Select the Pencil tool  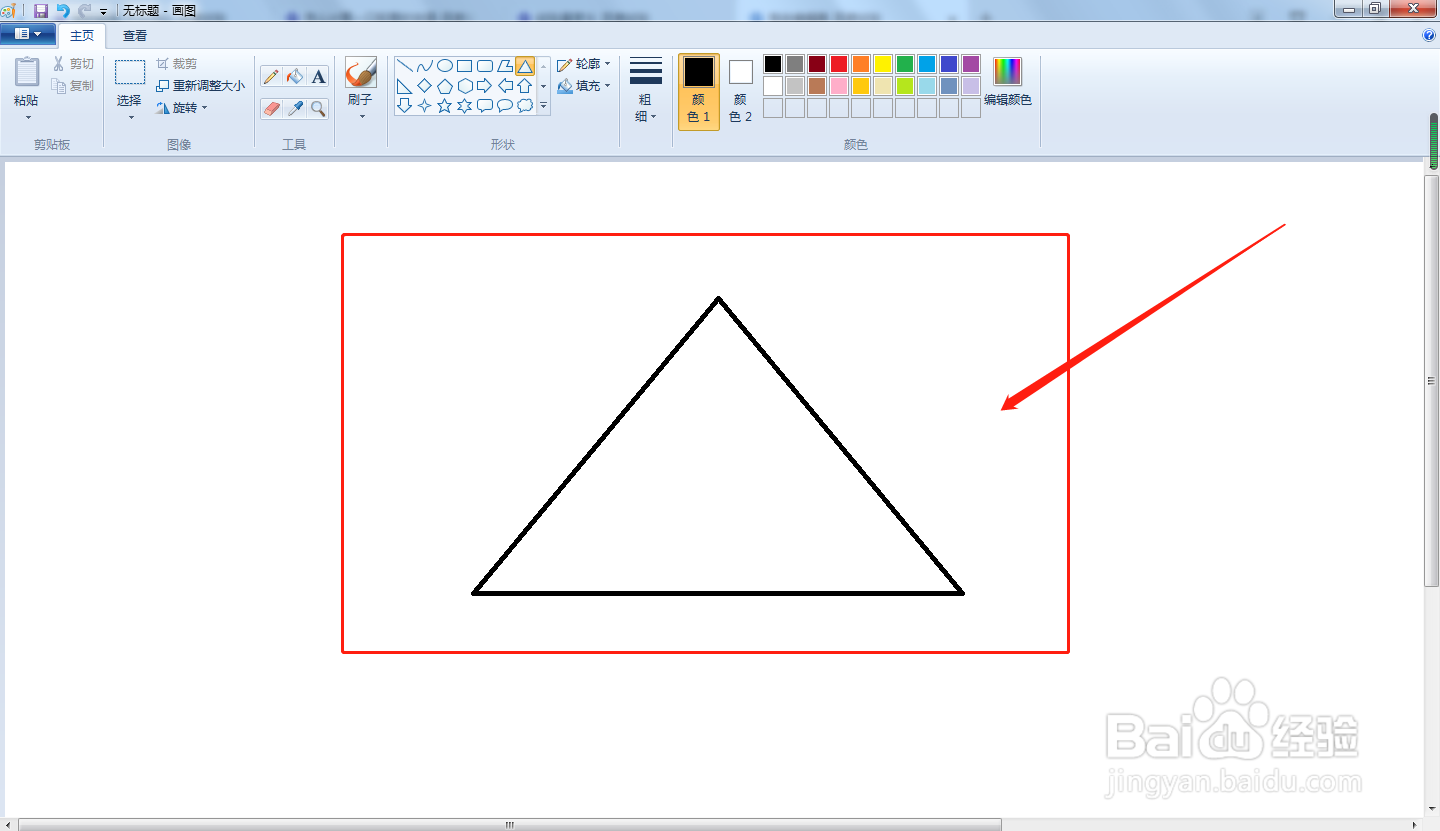point(271,76)
